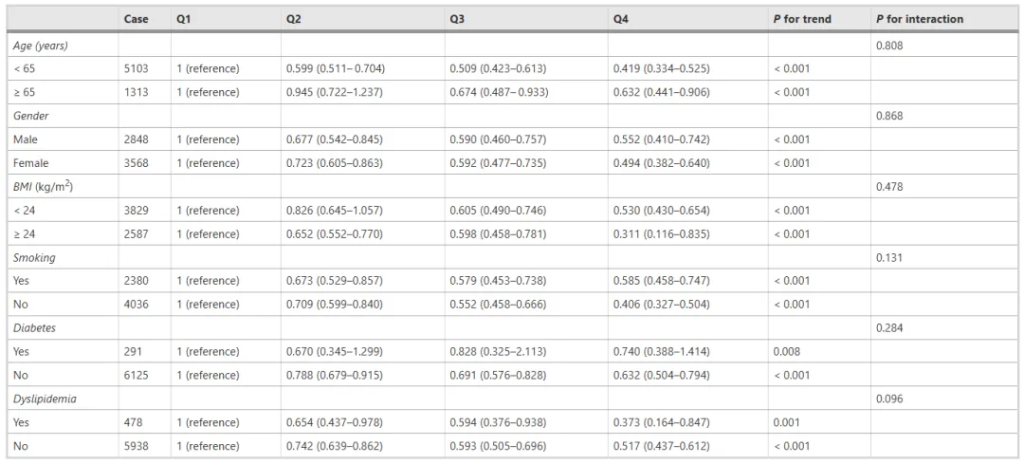Viewport: 1024px width, 464px height.
Task: Click the case count 291
Action: (x=133, y=352)
